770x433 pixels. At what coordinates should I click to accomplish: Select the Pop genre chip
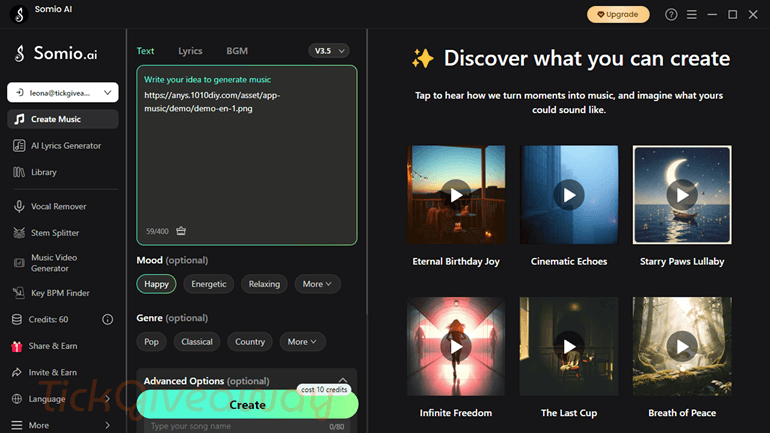(x=151, y=342)
